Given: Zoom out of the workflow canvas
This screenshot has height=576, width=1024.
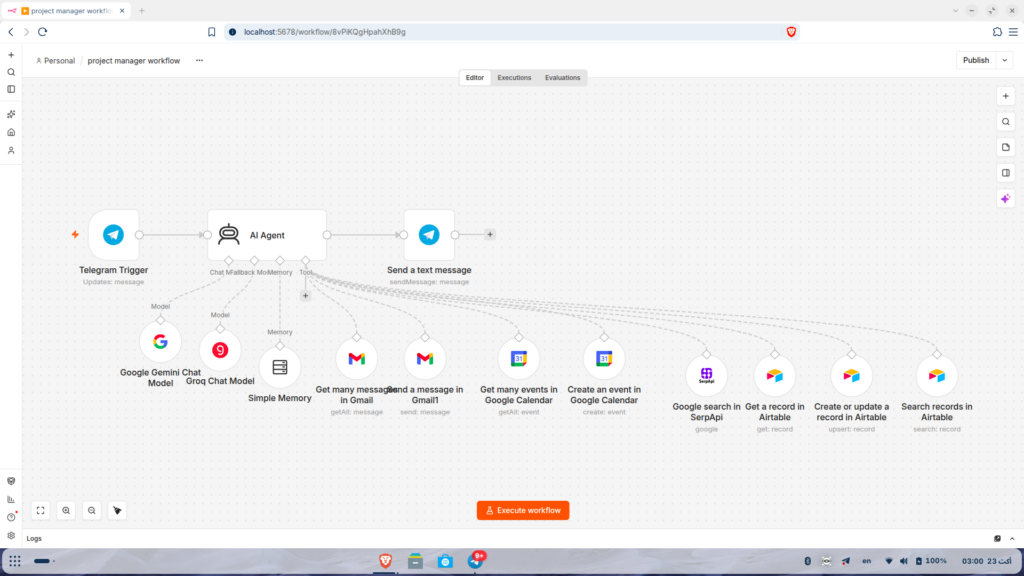Looking at the screenshot, I should (91, 511).
